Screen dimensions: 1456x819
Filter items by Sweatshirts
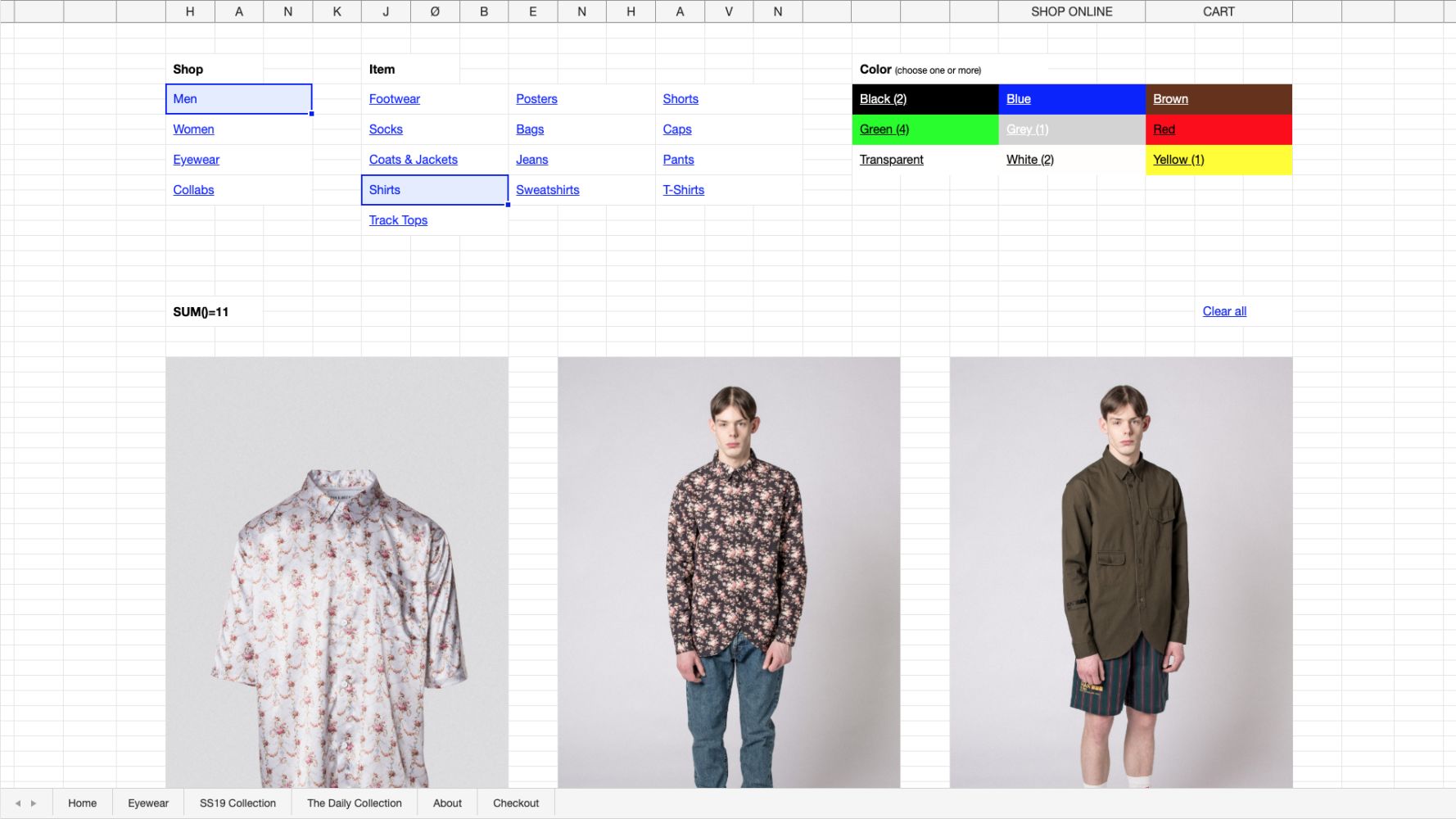point(547,190)
